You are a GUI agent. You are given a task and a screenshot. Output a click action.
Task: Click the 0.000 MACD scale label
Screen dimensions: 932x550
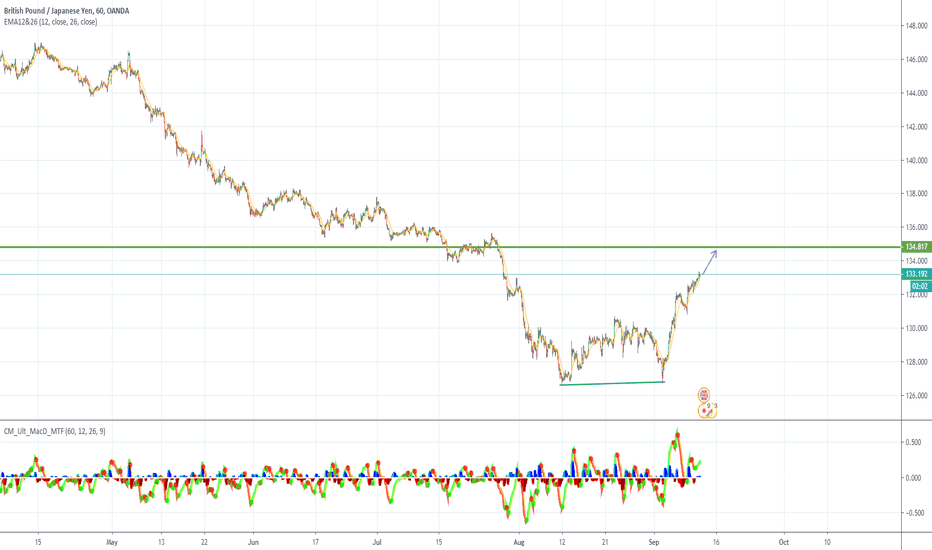[x=915, y=478]
